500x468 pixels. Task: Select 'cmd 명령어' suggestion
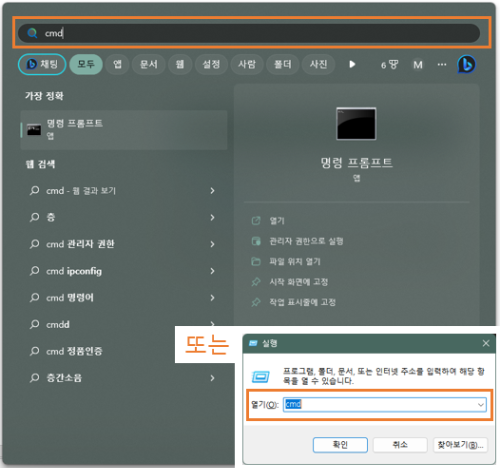pos(70,298)
